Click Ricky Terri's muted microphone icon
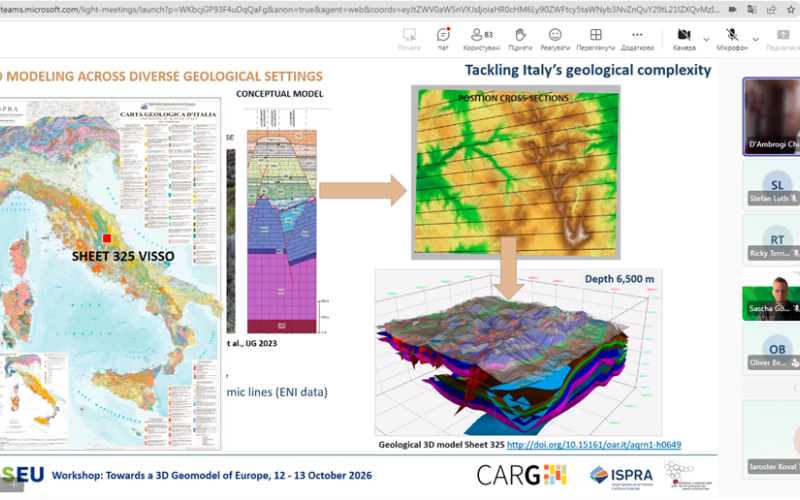The image size is (800, 500). coord(795,253)
